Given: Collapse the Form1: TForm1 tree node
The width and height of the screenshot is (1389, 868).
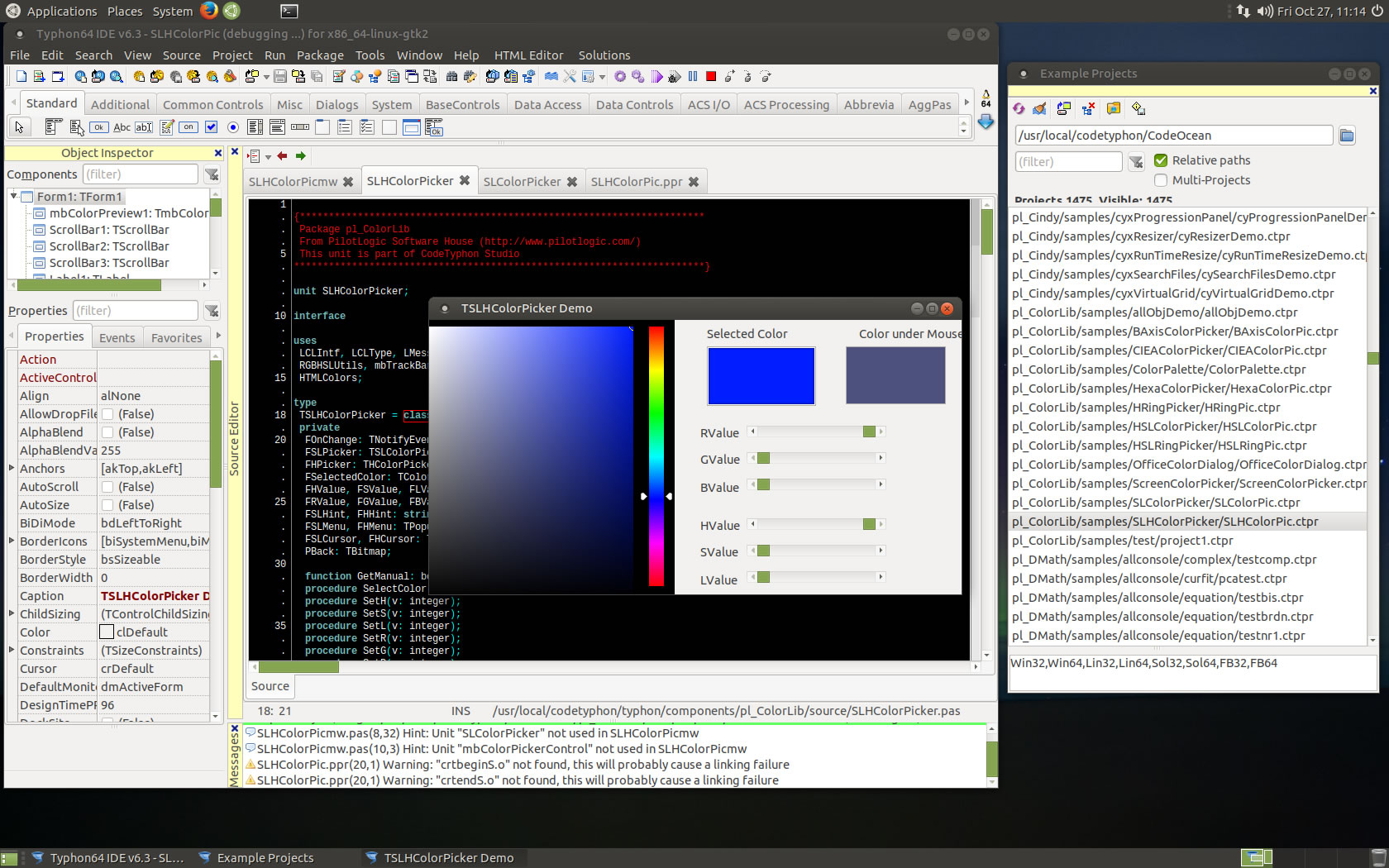Looking at the screenshot, I should pos(14,196).
